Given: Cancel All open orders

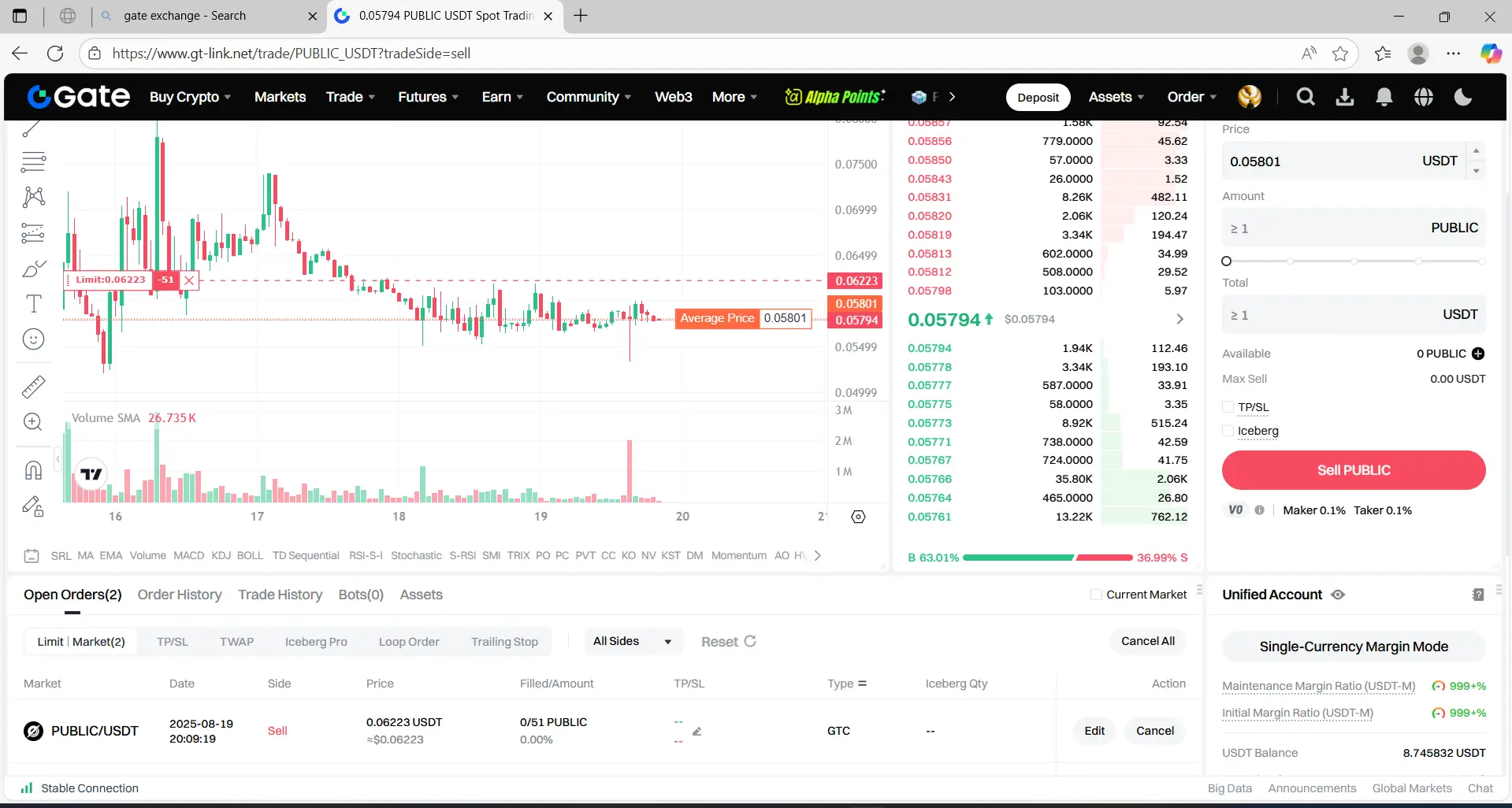Looking at the screenshot, I should [x=1147, y=641].
